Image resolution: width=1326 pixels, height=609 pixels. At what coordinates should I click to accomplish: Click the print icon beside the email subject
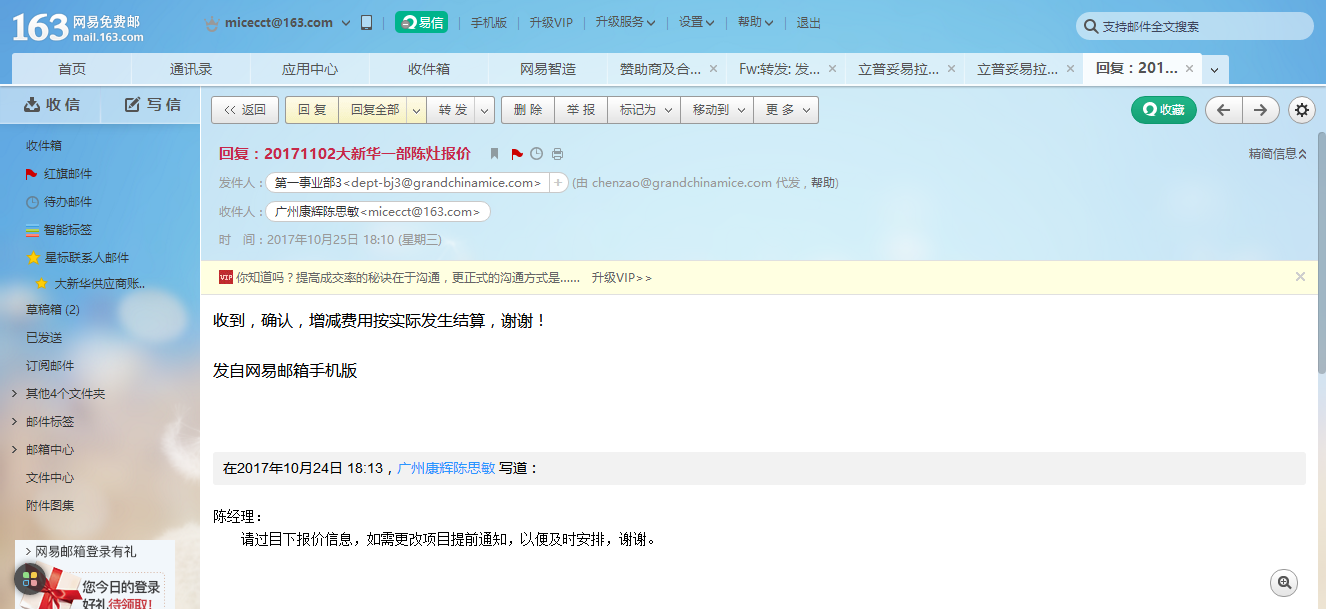[557, 154]
